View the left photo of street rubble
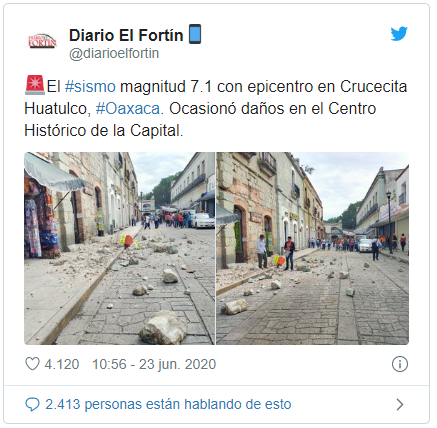 119,248
